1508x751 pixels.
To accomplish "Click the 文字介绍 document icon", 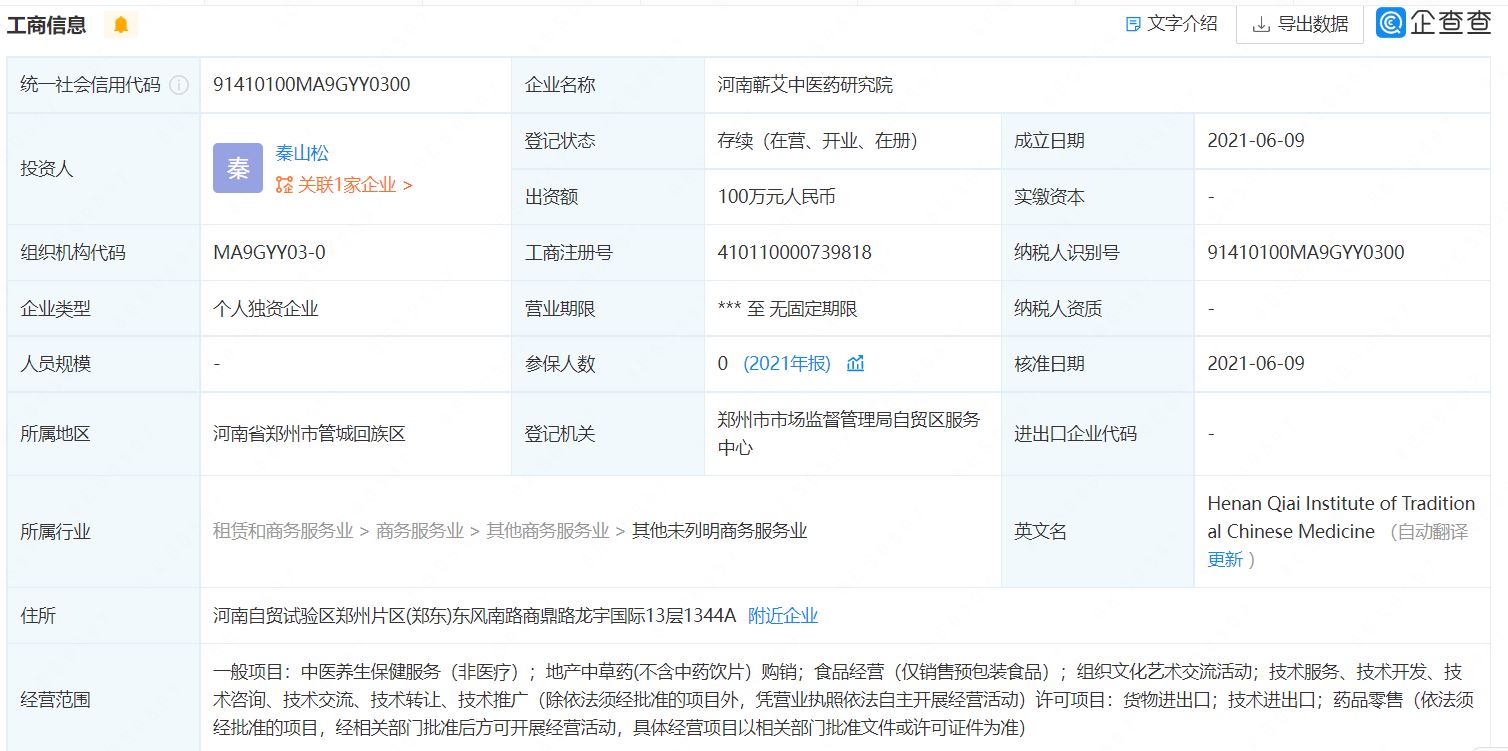I will 1133,24.
